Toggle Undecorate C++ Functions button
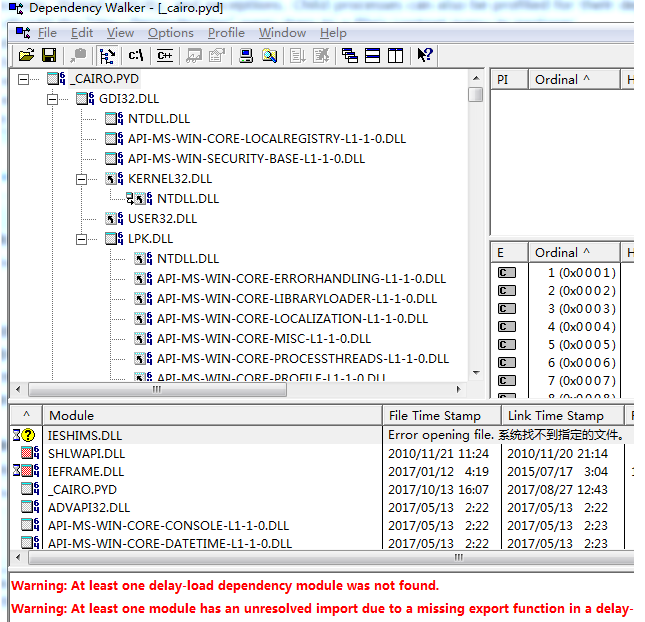645x622 pixels. [164, 56]
